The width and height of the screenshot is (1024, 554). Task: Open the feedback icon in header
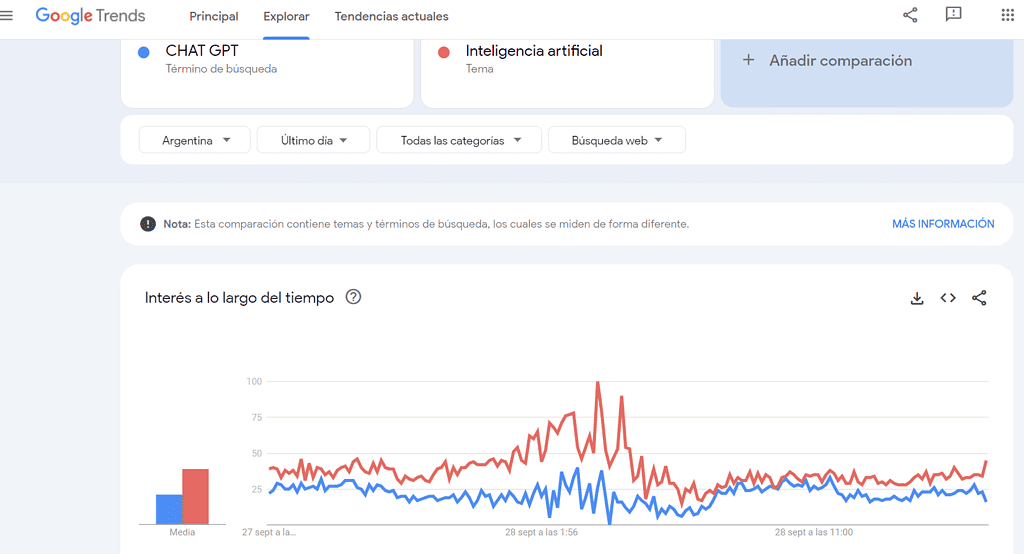click(953, 15)
